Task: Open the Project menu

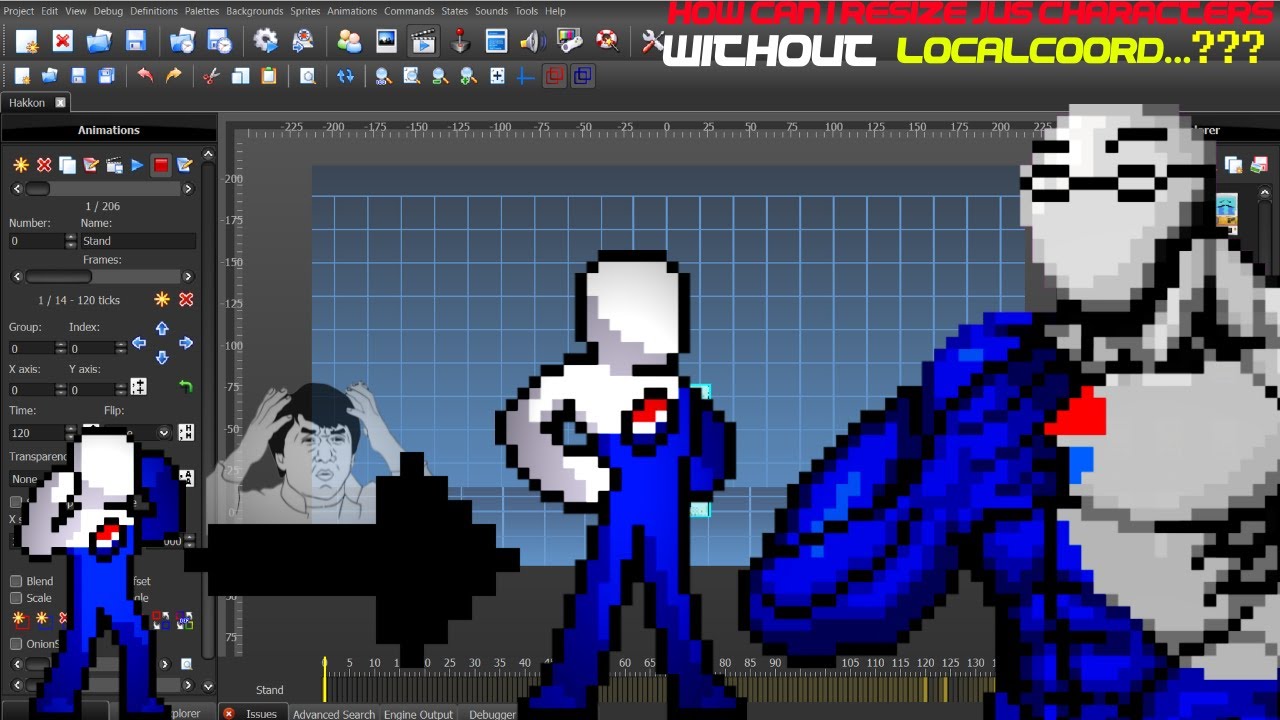Action: click(19, 11)
